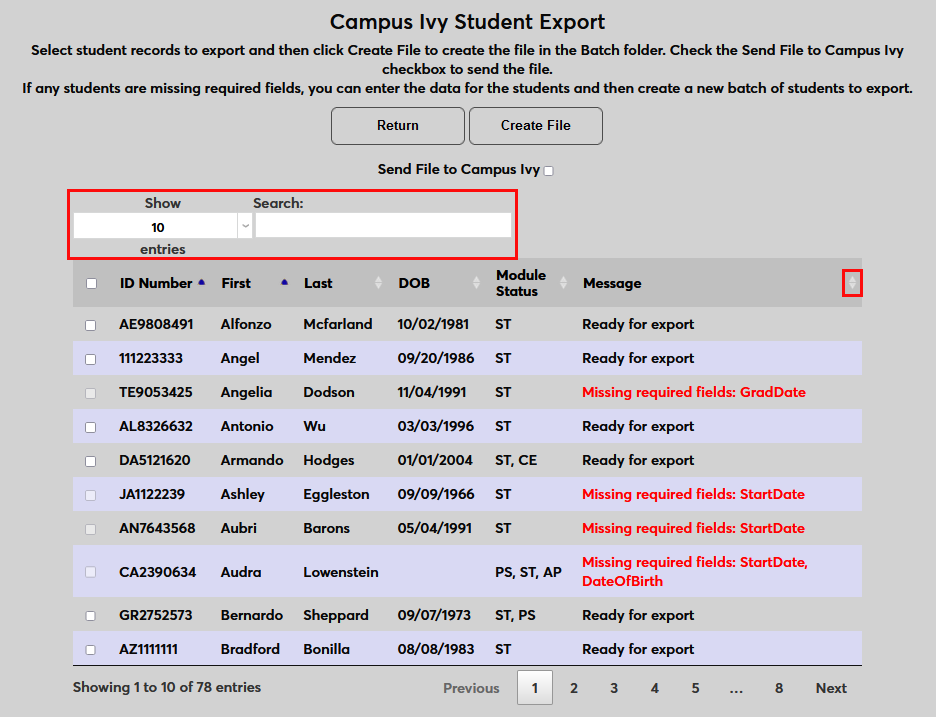
Task: Go to page 2 of results
Action: coord(574,688)
